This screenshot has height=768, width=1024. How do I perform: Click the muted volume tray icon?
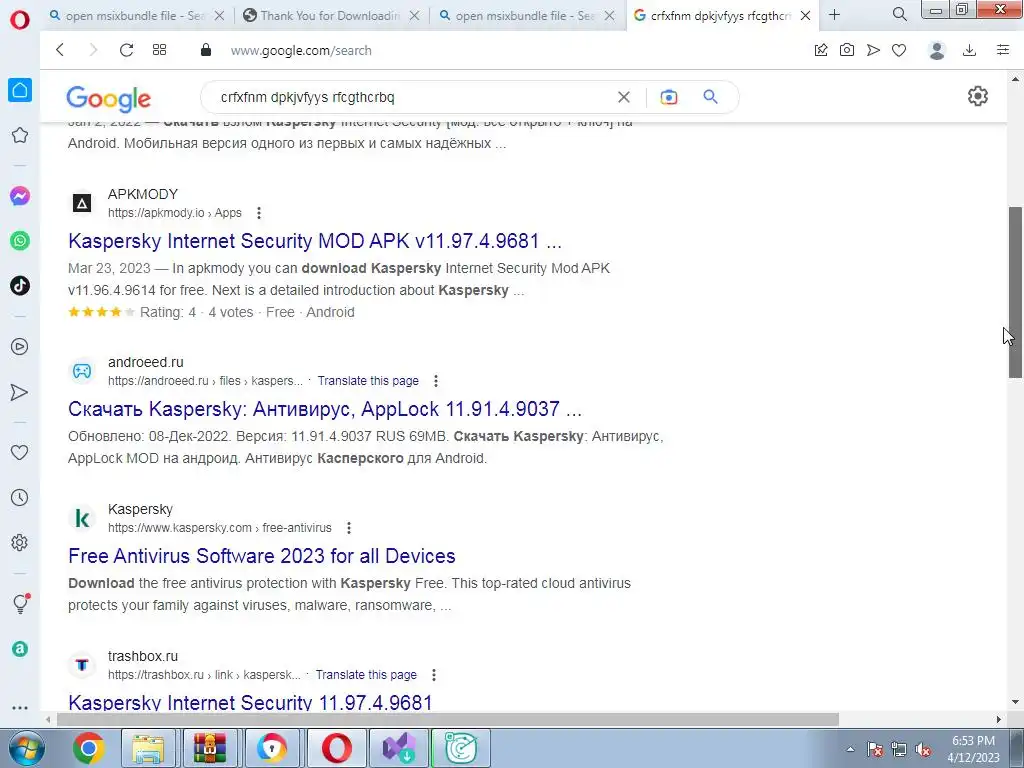click(923, 750)
